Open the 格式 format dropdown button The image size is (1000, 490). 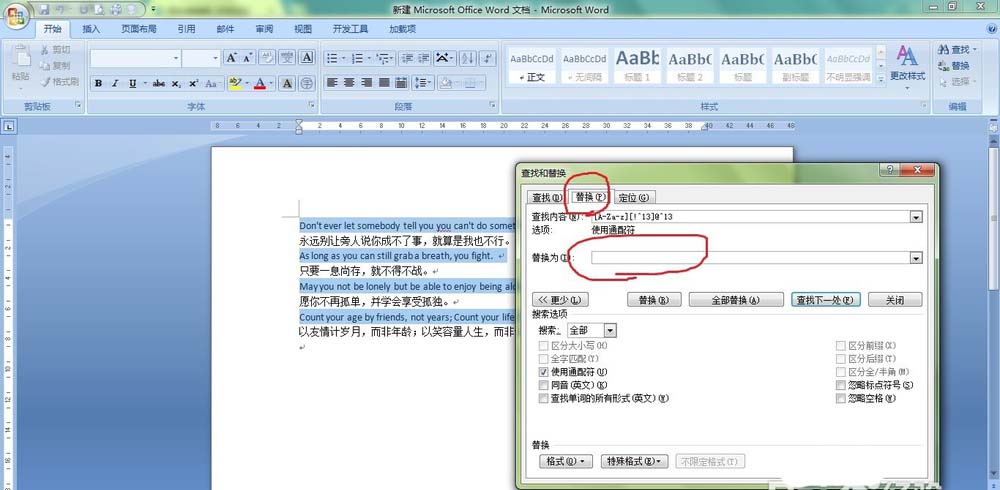(566, 461)
